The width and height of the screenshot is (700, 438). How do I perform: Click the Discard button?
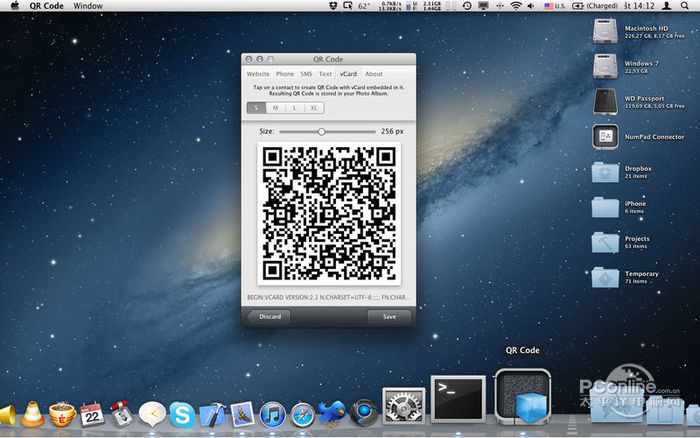(x=269, y=317)
